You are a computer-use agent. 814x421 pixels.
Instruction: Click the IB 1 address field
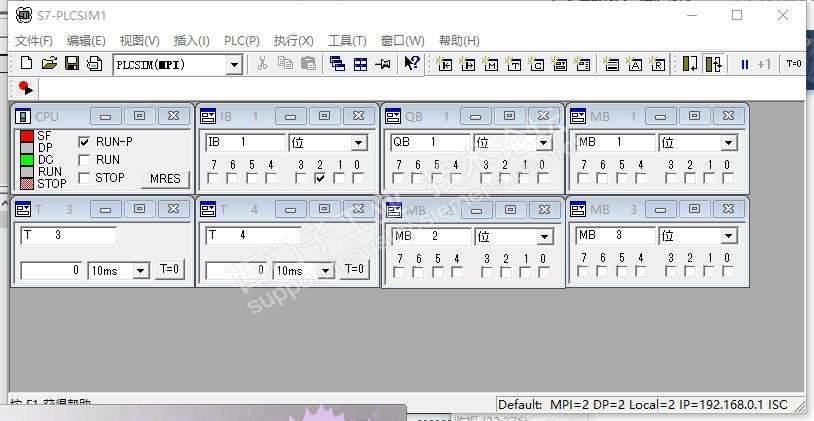click(x=246, y=142)
